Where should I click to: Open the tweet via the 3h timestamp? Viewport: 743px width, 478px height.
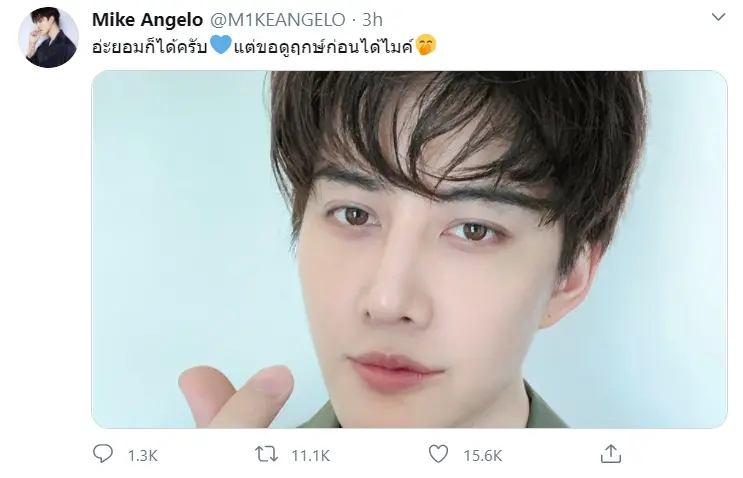tap(372, 20)
